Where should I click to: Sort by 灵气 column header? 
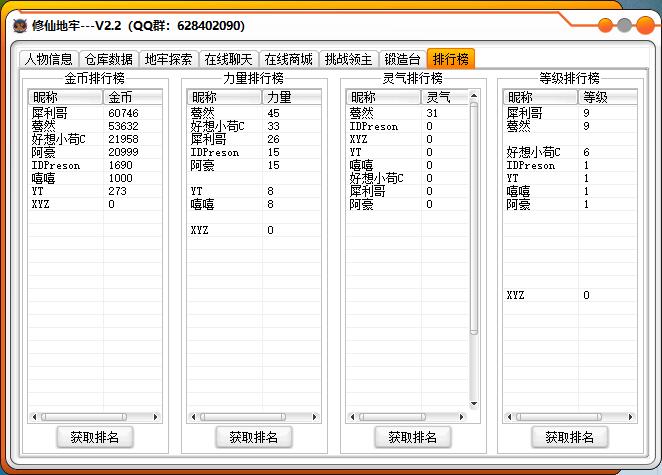click(445, 97)
